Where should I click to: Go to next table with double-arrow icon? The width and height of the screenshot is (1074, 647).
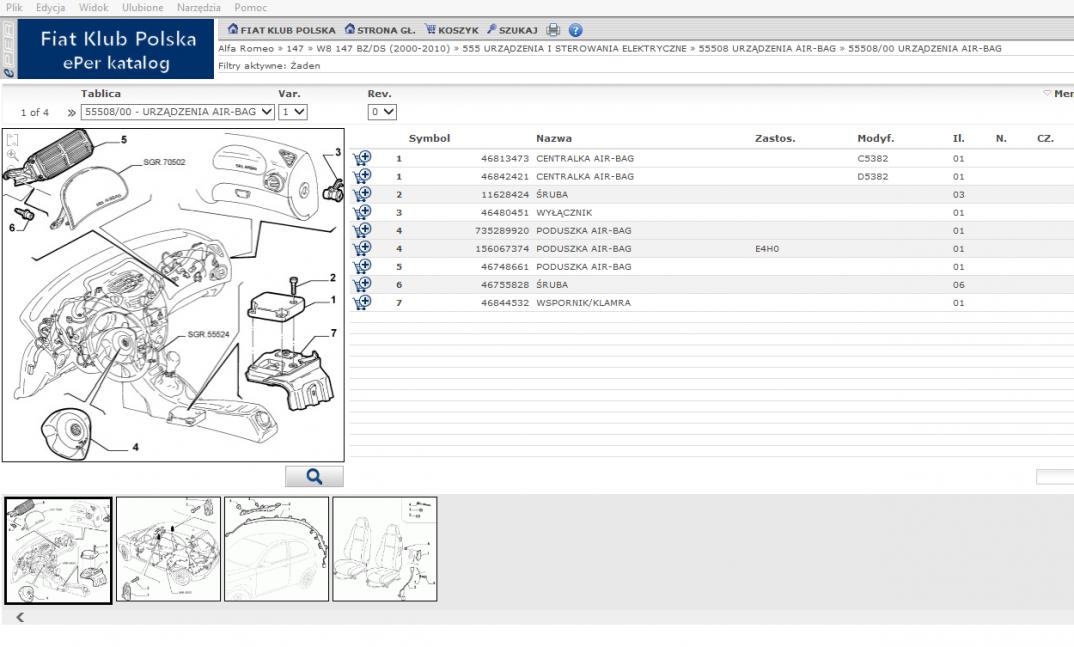tap(71, 113)
